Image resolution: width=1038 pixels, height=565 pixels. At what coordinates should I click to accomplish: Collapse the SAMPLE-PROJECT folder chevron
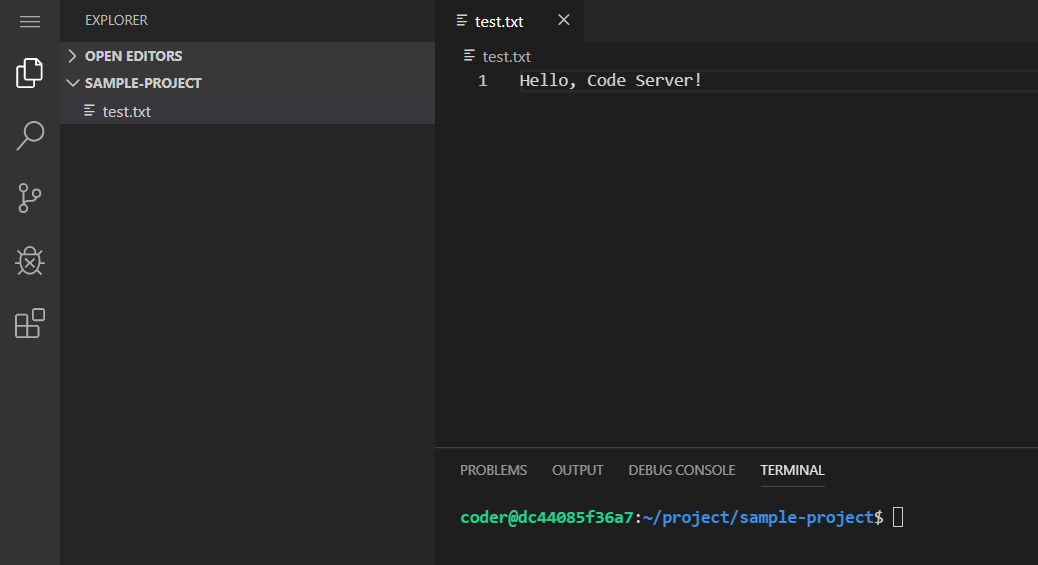click(x=73, y=83)
